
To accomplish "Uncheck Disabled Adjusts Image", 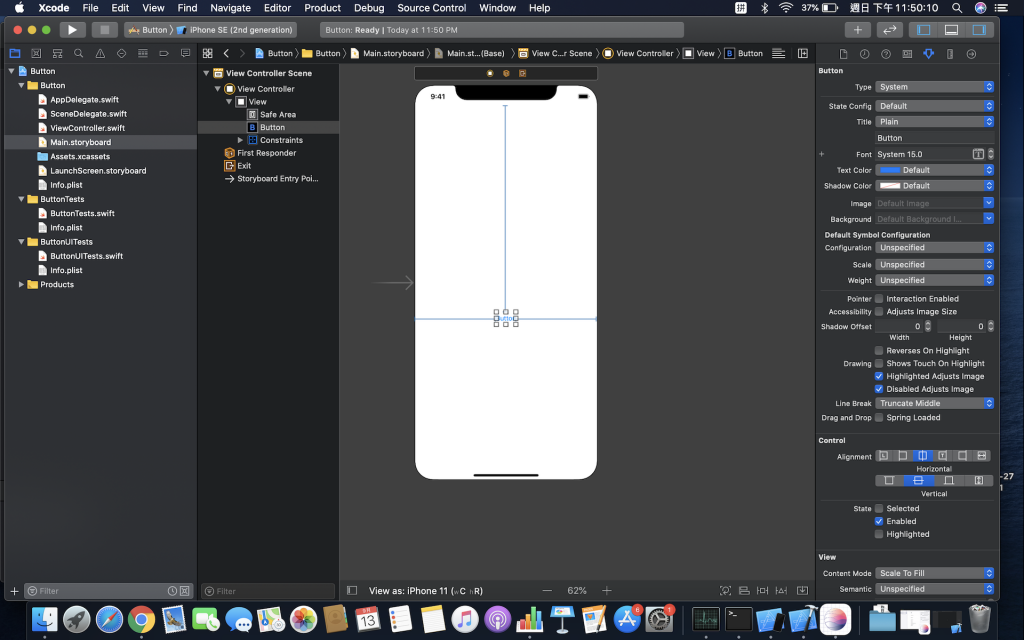I will [879, 389].
